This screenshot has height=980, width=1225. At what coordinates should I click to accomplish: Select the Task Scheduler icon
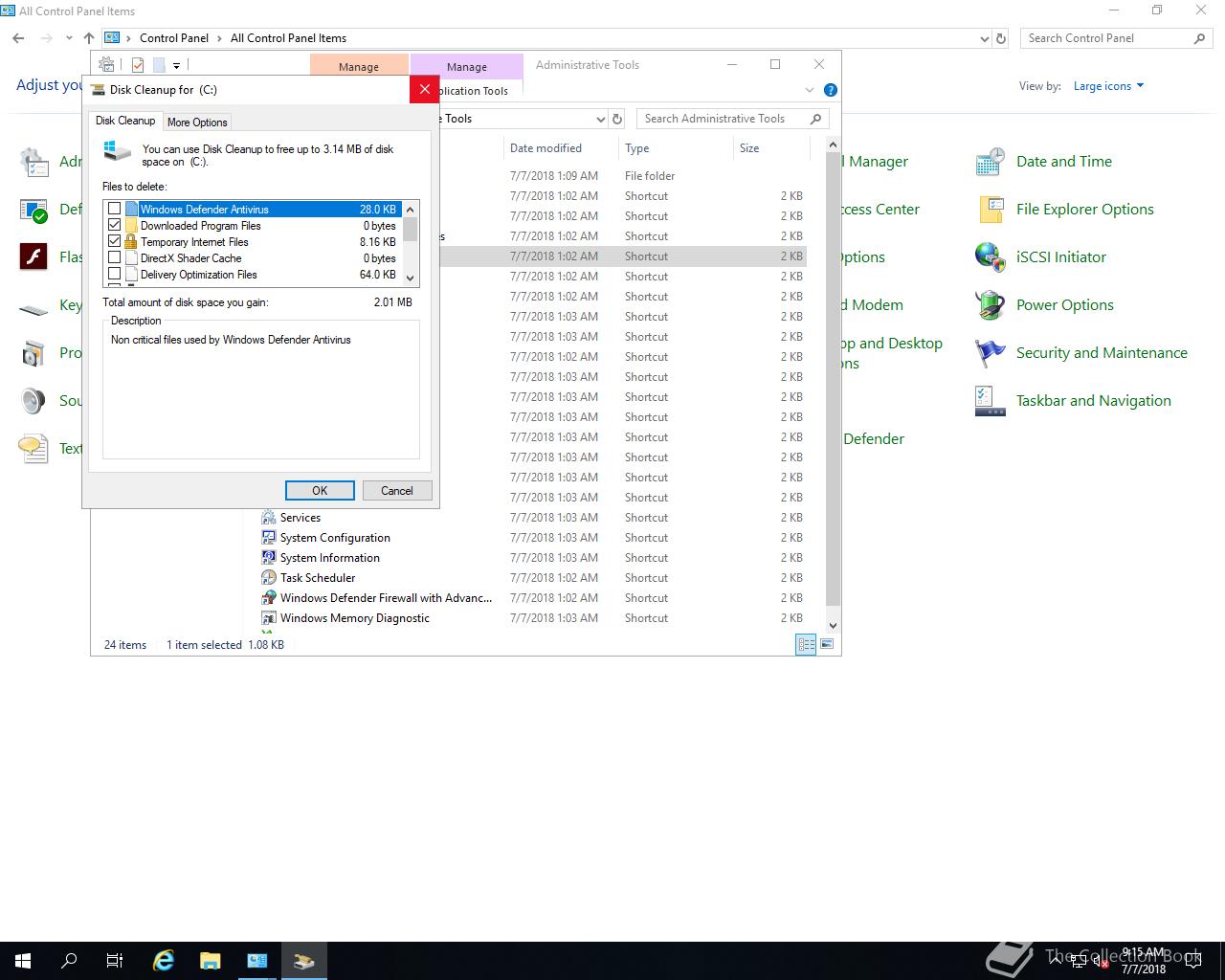click(x=269, y=577)
